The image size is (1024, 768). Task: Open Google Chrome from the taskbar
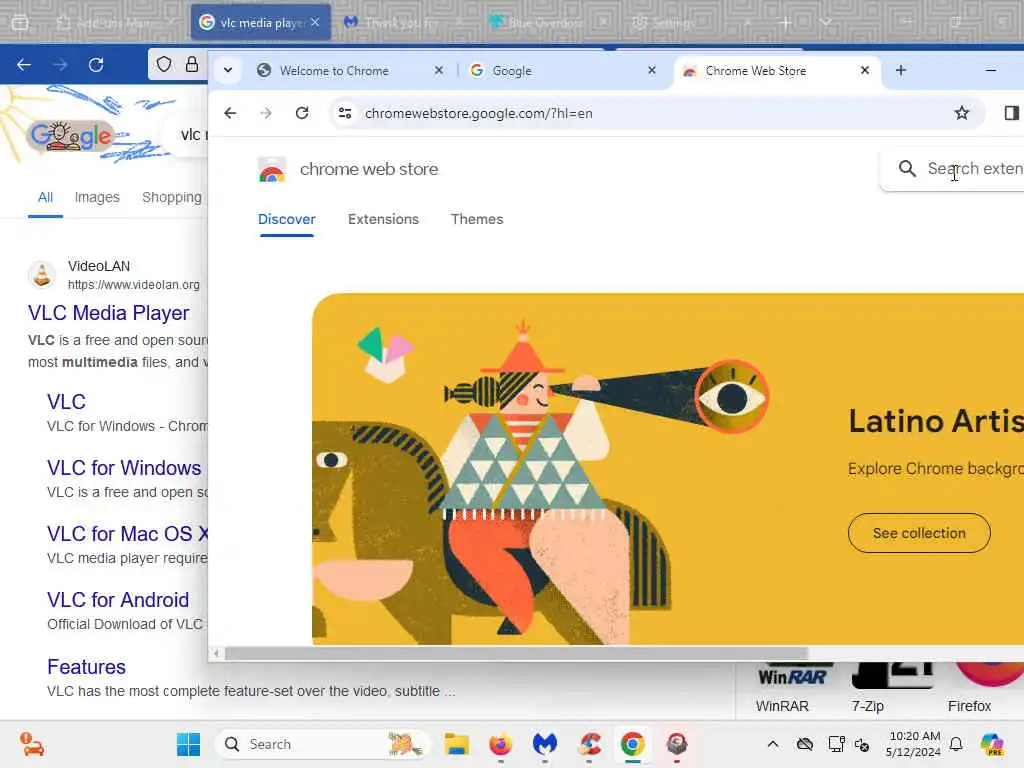coord(632,744)
